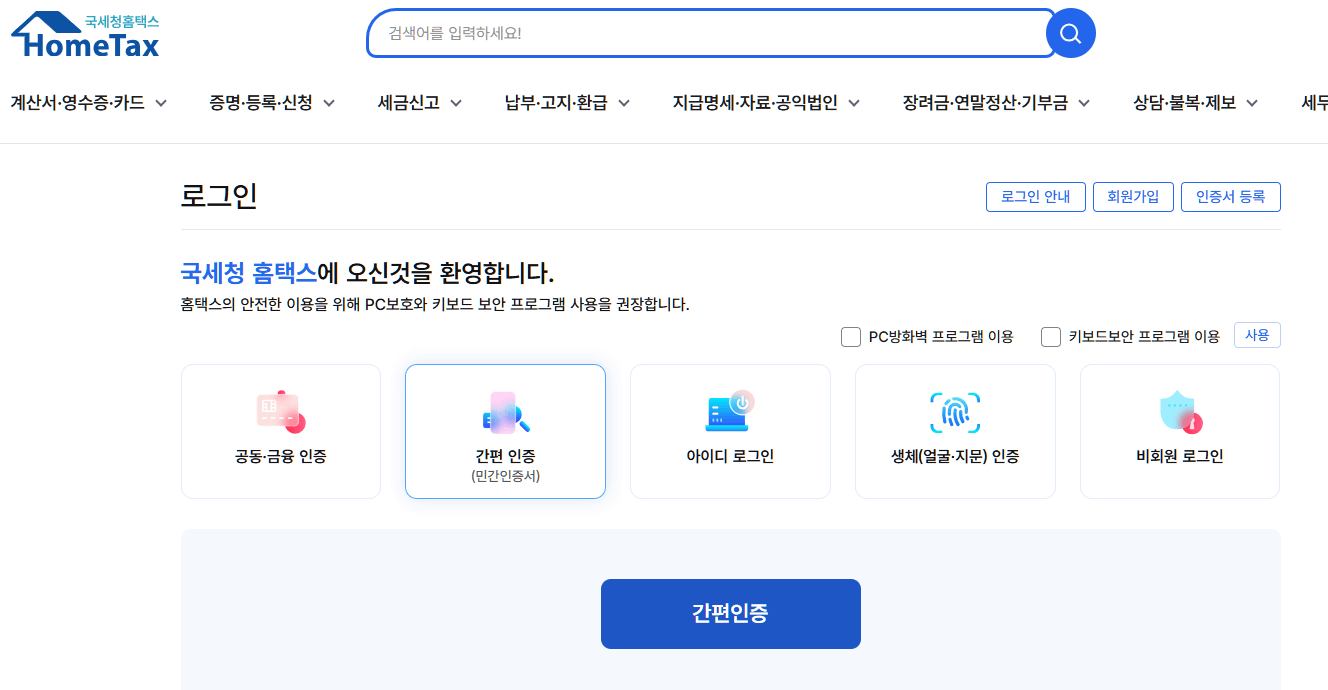1328x690 pixels.
Task: Choose the 간편 인증 simple authentication icon
Action: click(x=505, y=410)
